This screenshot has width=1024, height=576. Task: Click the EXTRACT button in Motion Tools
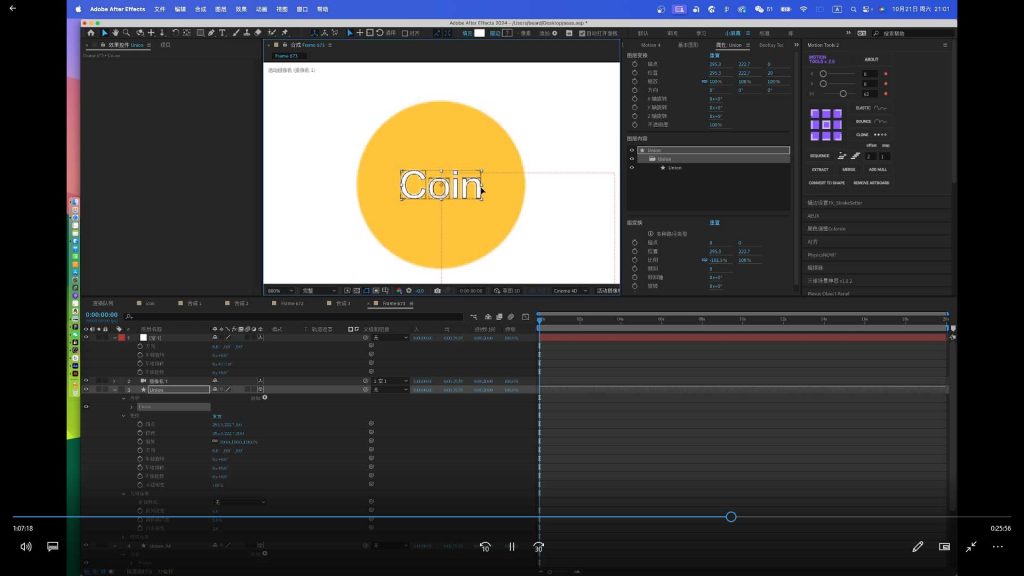coord(818,169)
